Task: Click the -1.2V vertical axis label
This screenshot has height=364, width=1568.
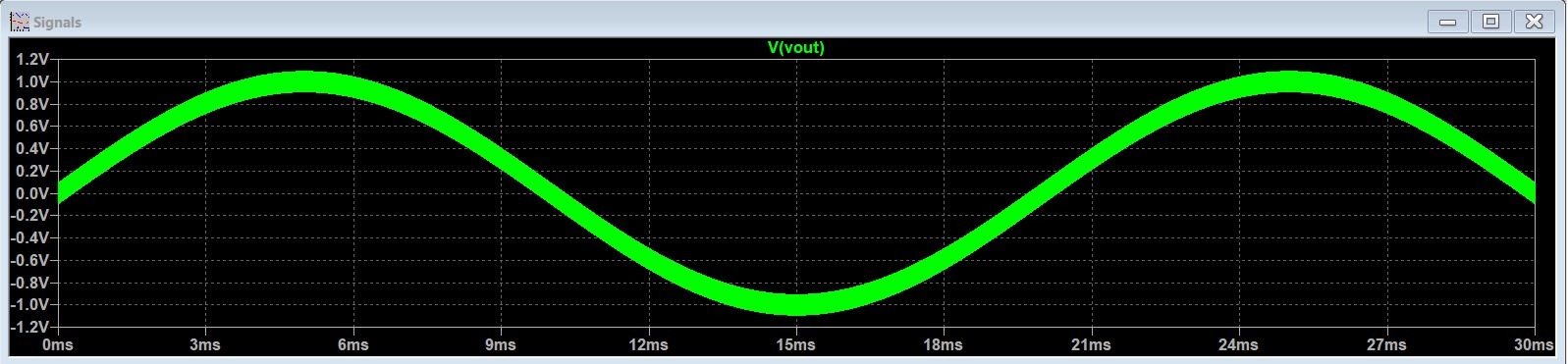Action: (30, 327)
